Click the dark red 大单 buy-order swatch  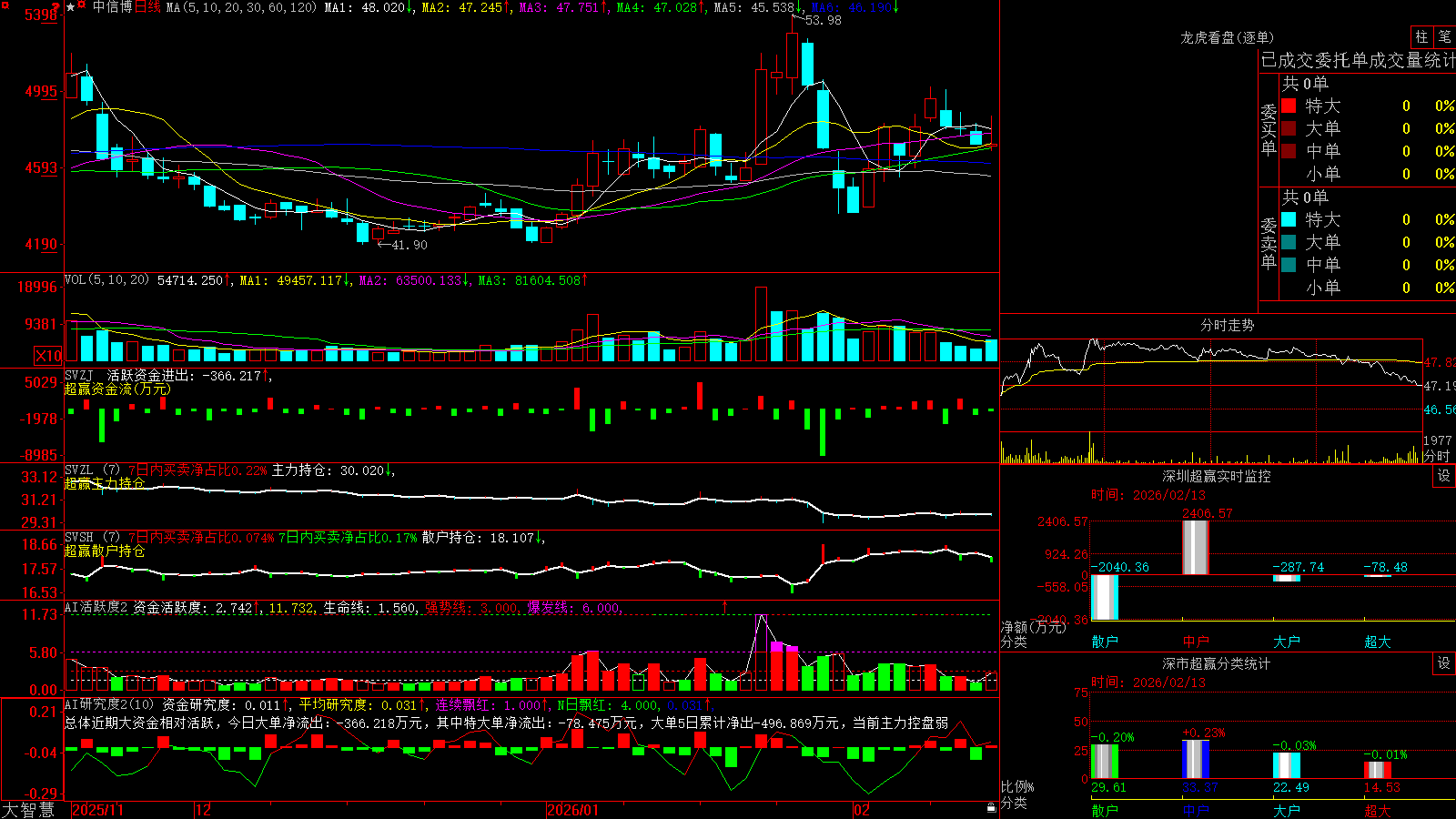point(1289,128)
